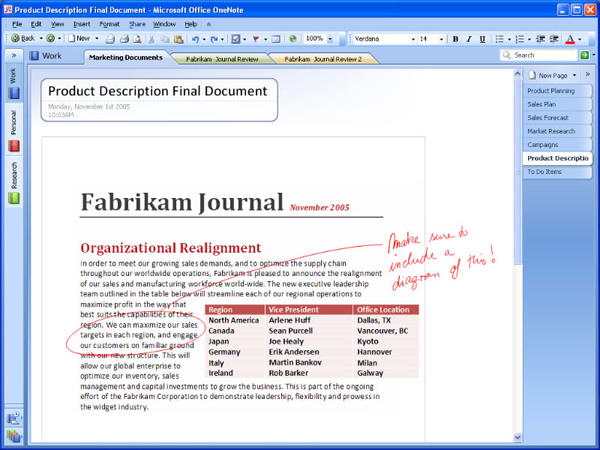Open the Verdana font dropdown
The width and height of the screenshot is (600, 450).
tap(411, 39)
